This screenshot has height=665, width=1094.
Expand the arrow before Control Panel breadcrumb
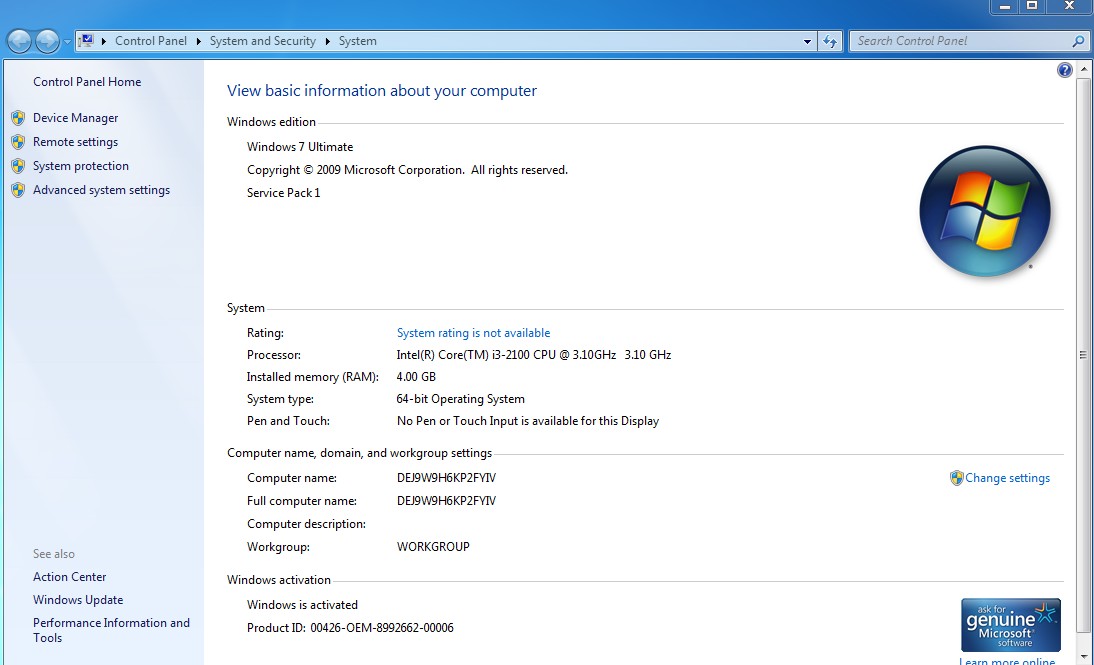104,41
